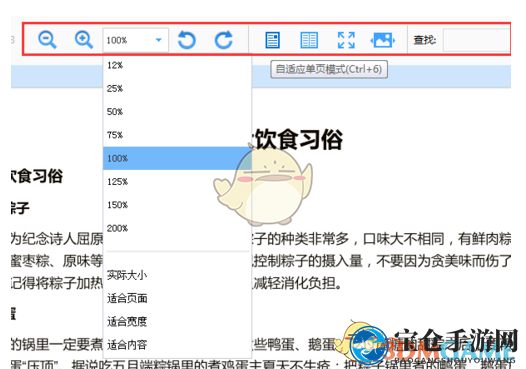
Task: Choose 50% from zoom list
Action: coord(177,112)
